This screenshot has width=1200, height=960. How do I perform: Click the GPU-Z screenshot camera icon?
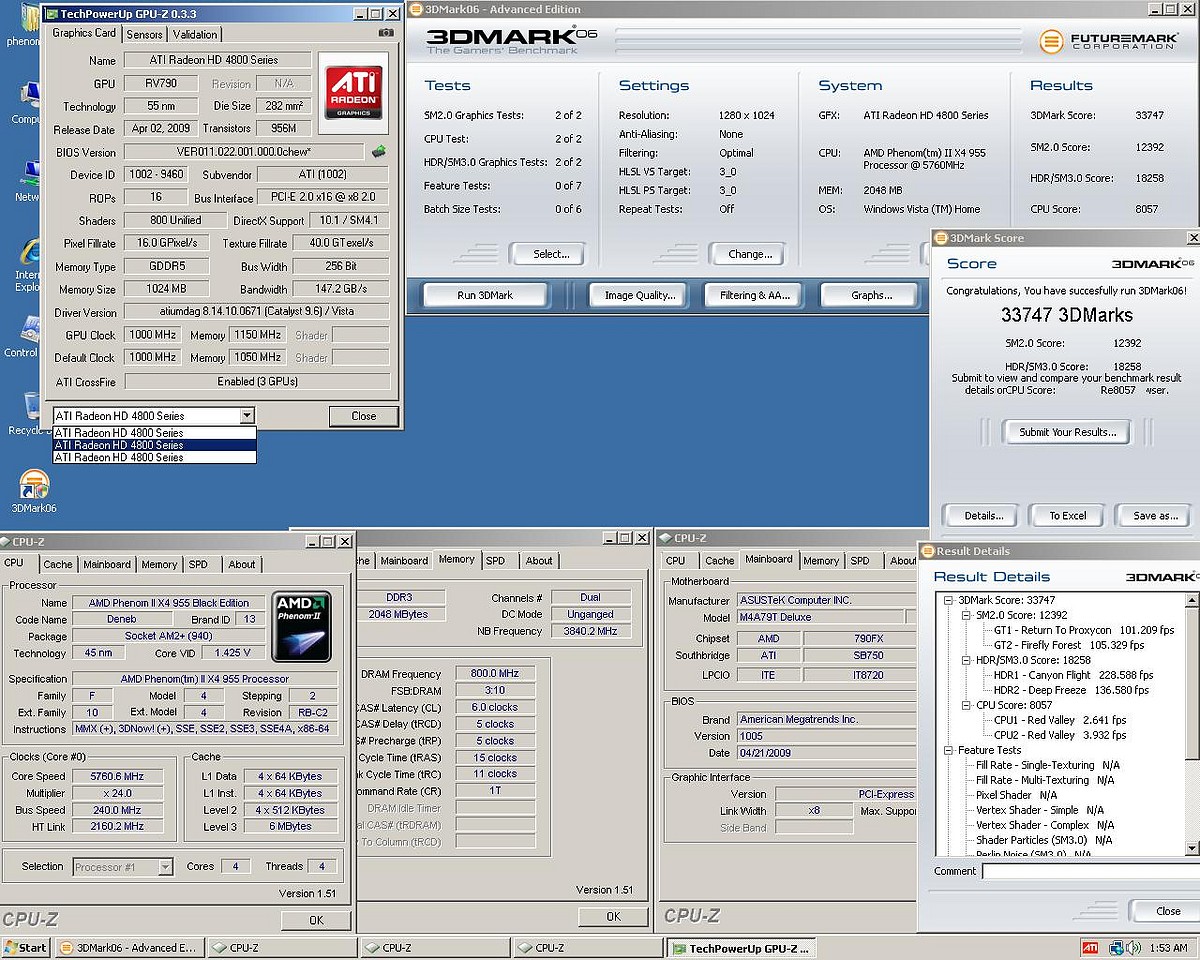pos(386,33)
